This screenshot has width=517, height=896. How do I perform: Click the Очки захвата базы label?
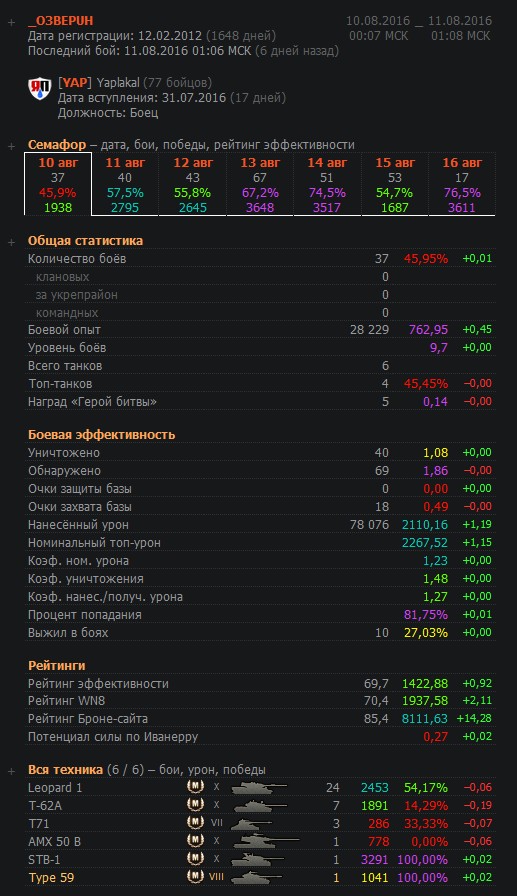80,507
